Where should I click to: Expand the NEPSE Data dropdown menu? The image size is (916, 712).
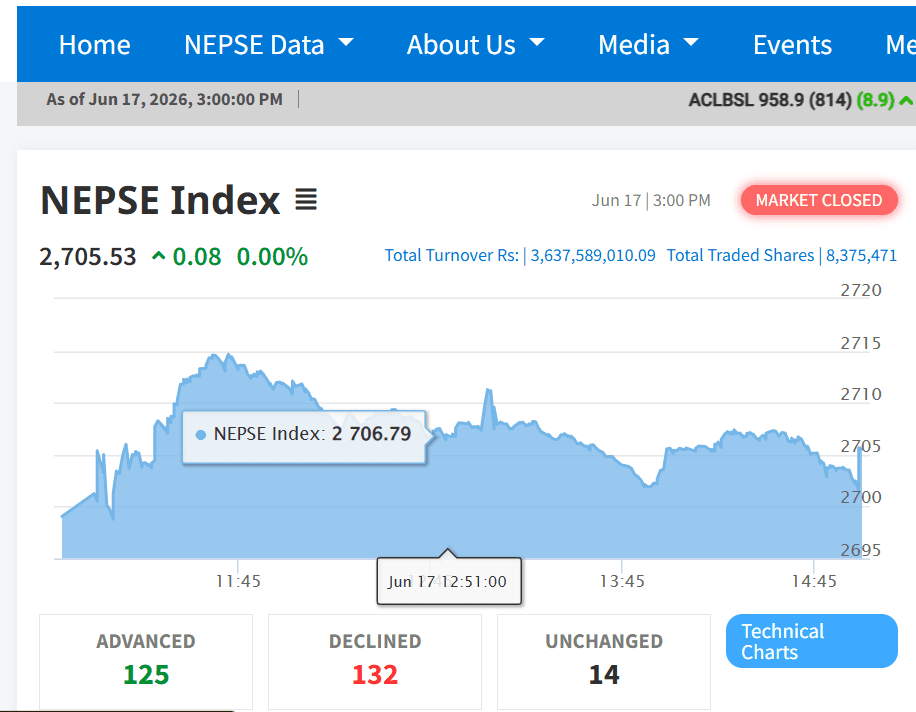pos(269,45)
